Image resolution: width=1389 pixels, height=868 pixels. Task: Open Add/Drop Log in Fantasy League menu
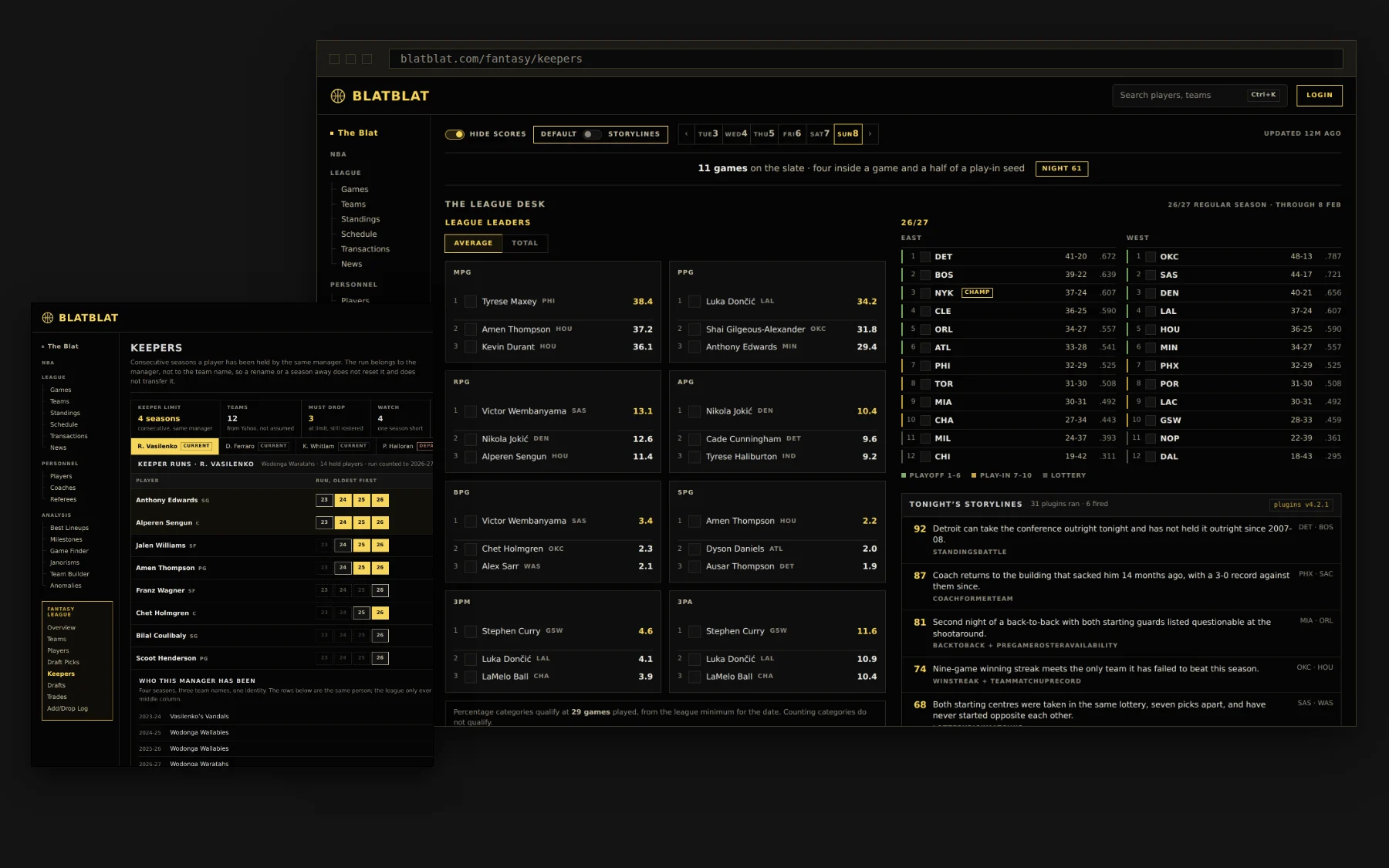[x=67, y=709]
